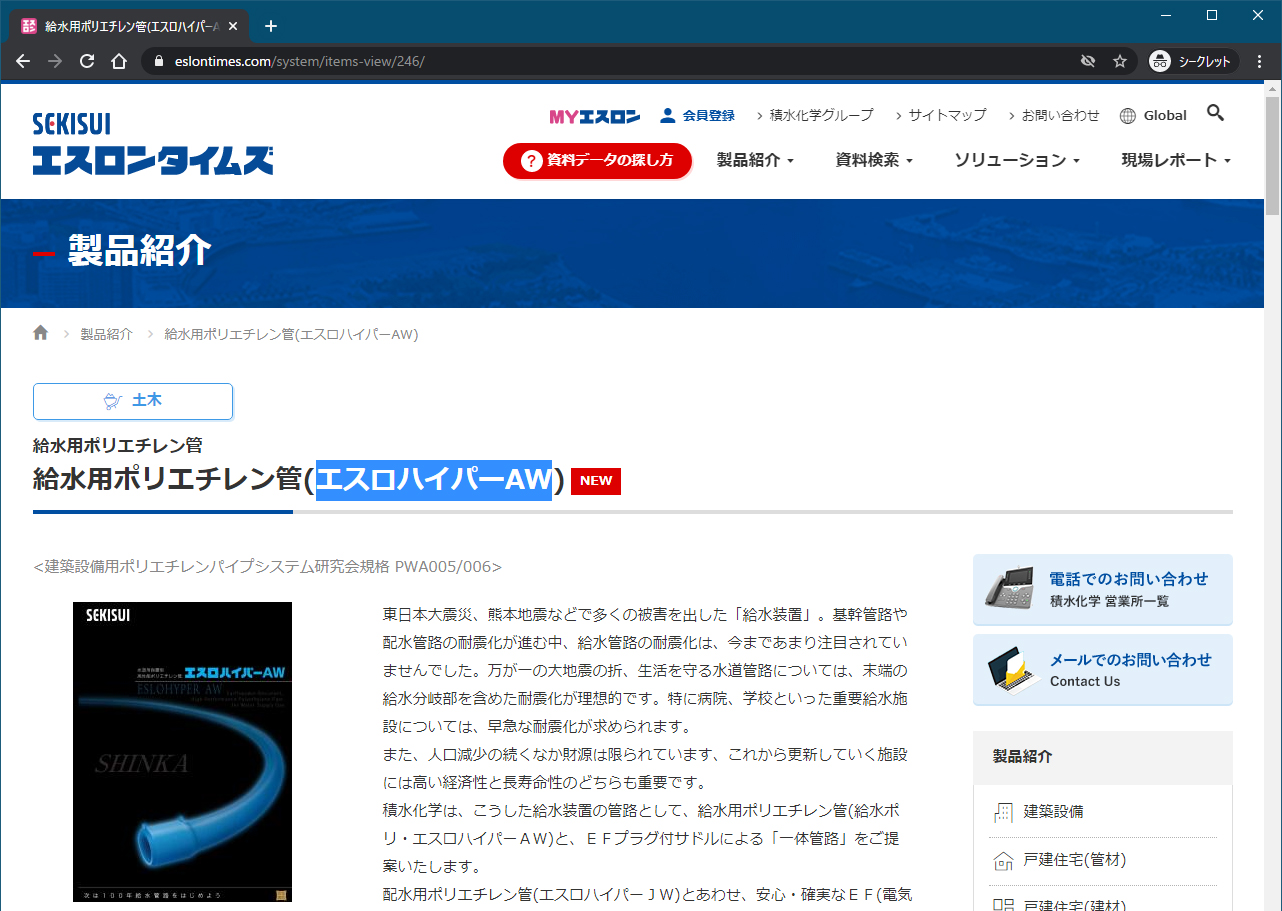The width and height of the screenshot is (1282, 911).
Task: Click the 電話でのお問い合わせ banner
Action: [1103, 590]
